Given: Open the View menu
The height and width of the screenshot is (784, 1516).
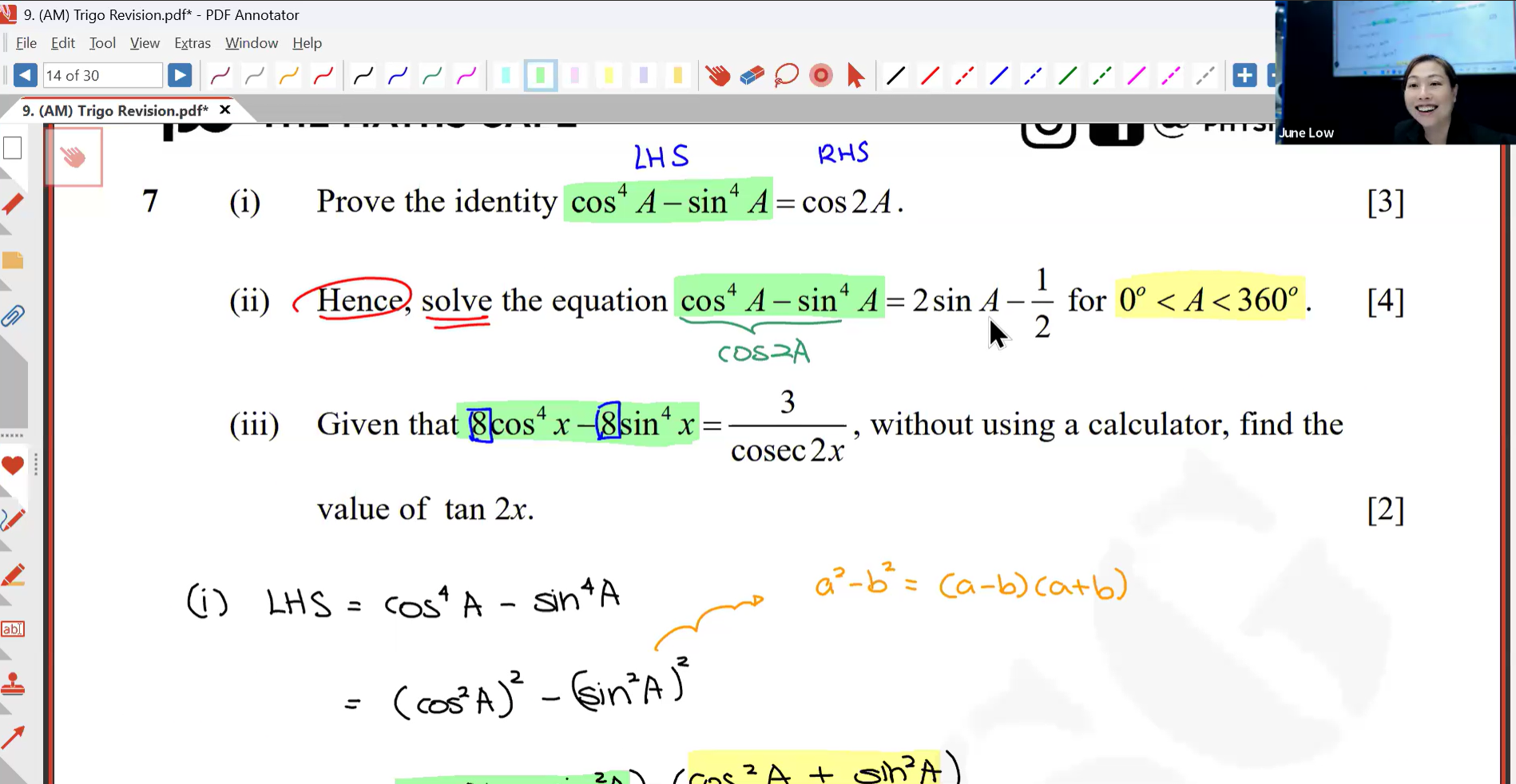Looking at the screenshot, I should (x=145, y=43).
